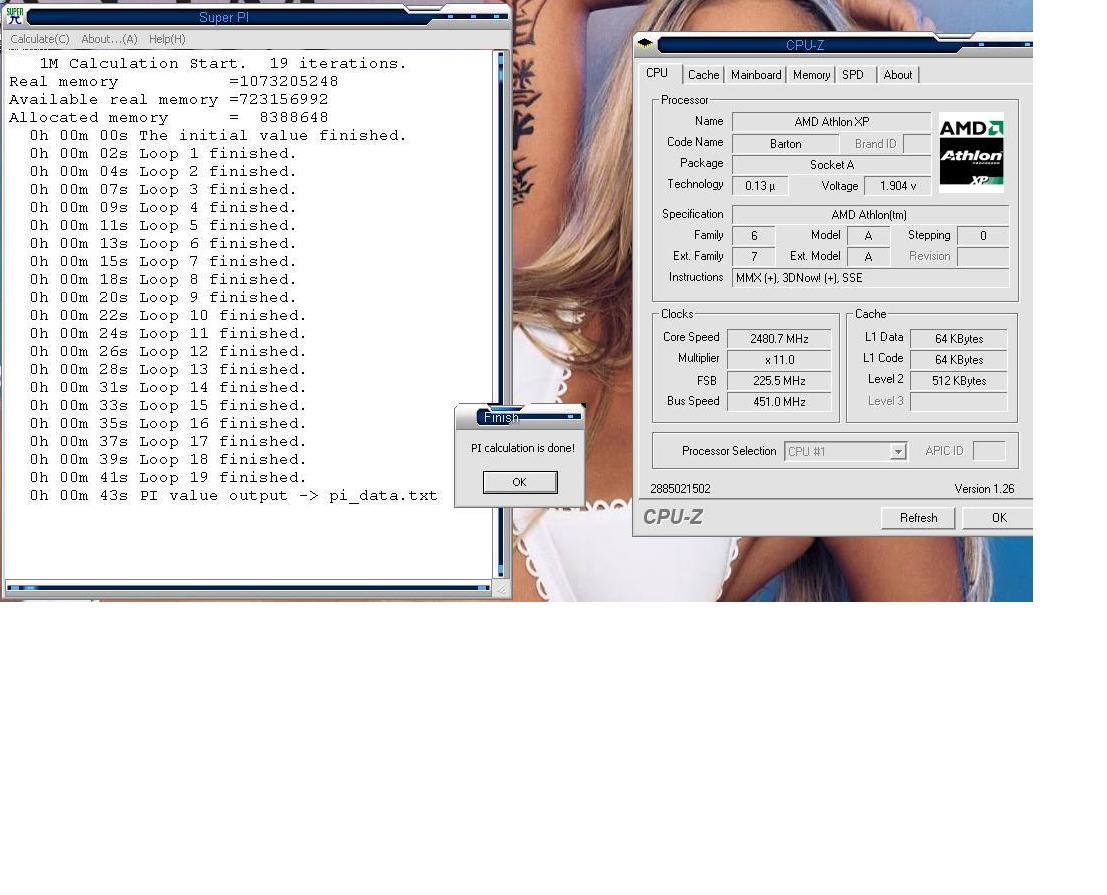This screenshot has height=895, width=1107.
Task: Click the Allocated memory line
Action: click(x=169, y=118)
